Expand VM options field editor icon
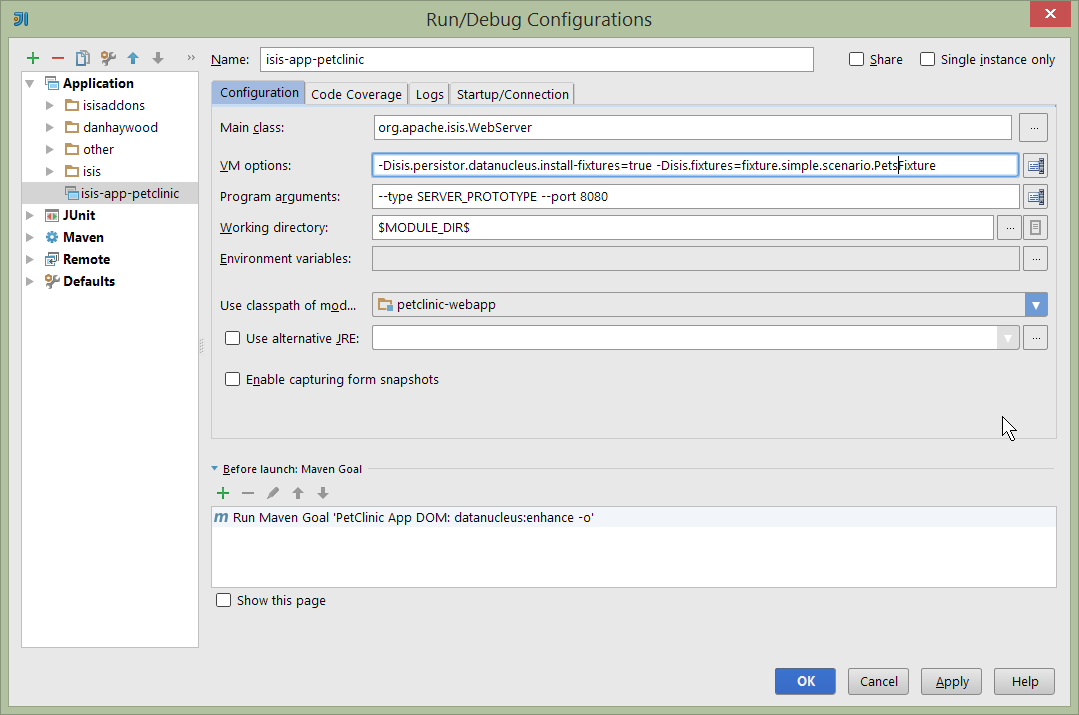This screenshot has height=715, width=1079. [1035, 165]
